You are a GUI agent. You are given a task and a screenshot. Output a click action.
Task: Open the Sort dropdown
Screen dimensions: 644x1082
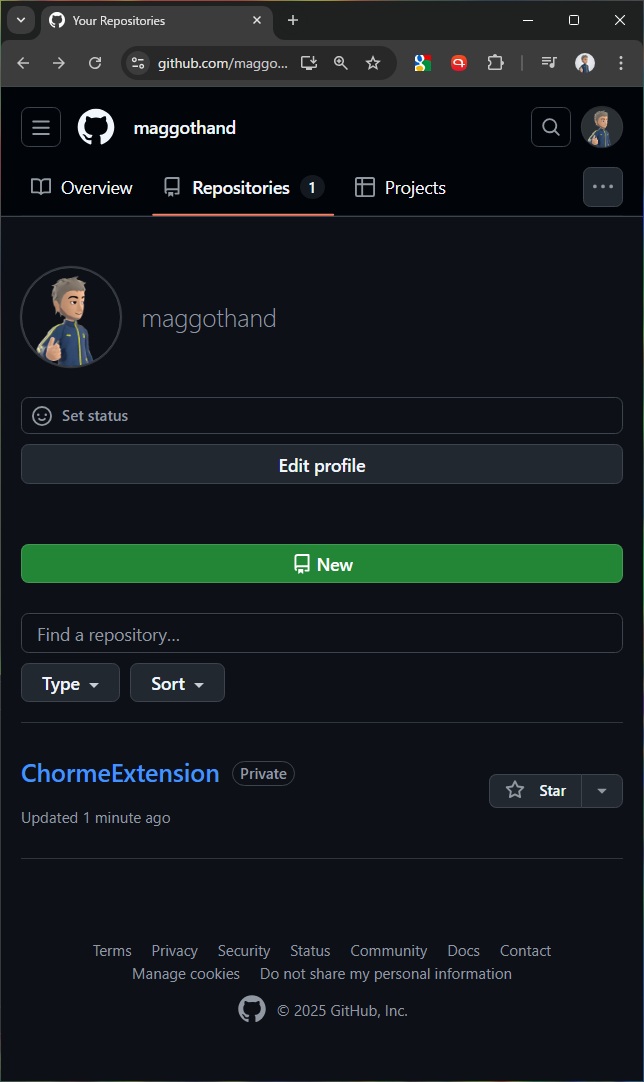pyautogui.click(x=177, y=683)
